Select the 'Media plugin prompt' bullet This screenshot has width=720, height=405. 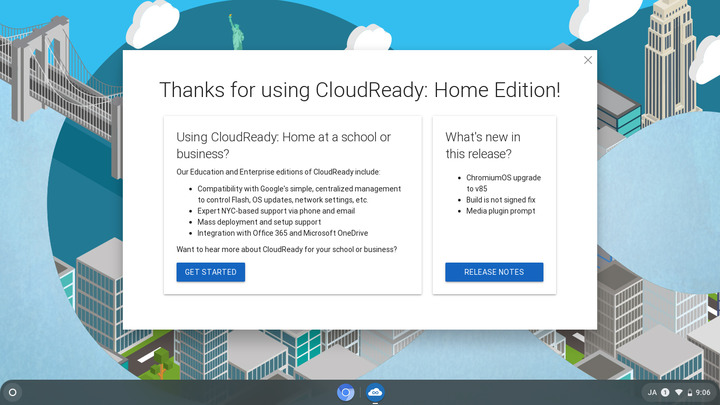501,211
